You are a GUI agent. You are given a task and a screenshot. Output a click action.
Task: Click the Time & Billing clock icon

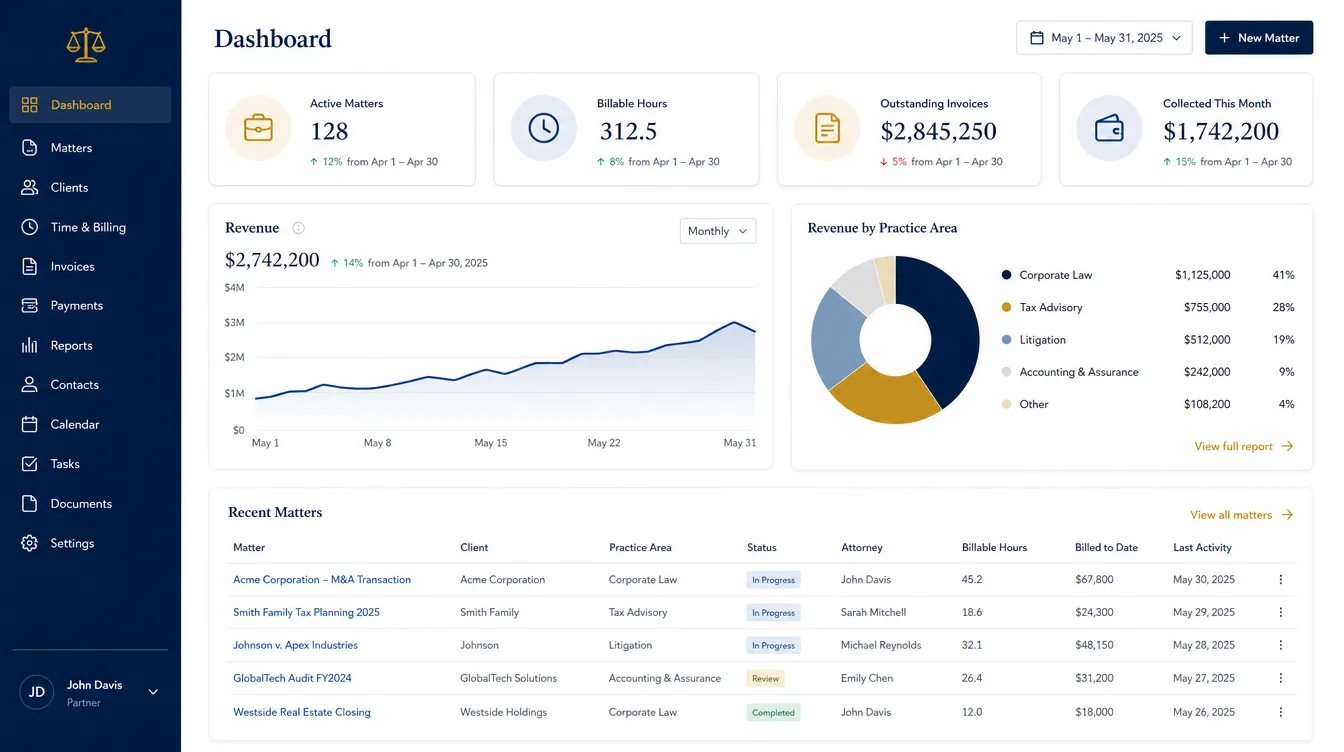tap(30, 227)
